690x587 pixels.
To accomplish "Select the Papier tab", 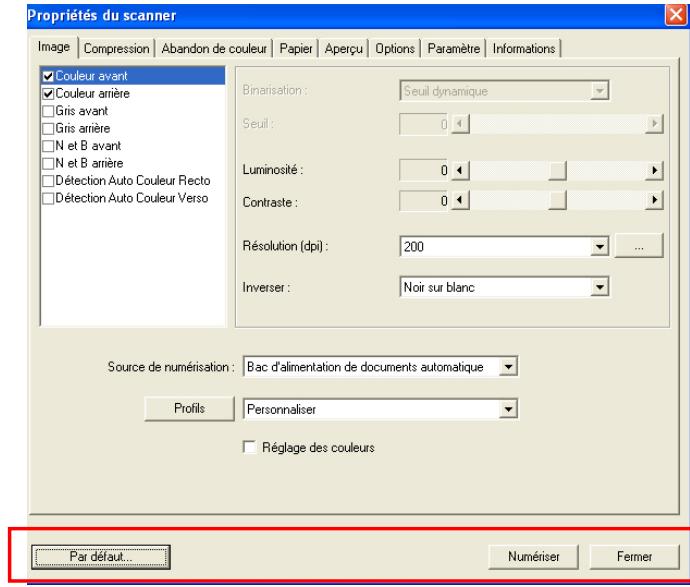I will pyautogui.click(x=296, y=48).
